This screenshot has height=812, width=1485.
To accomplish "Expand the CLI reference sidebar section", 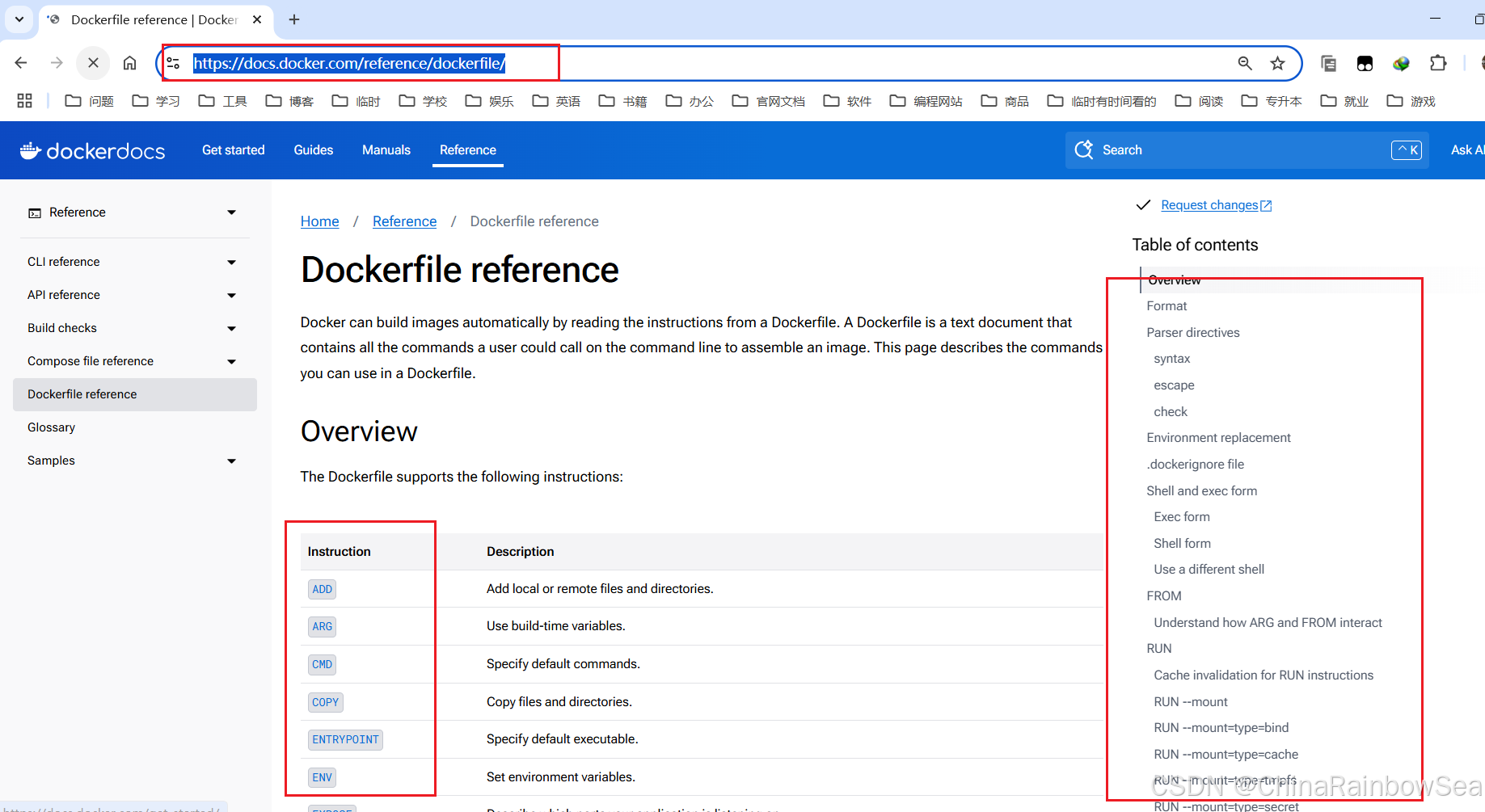I will click(232, 262).
